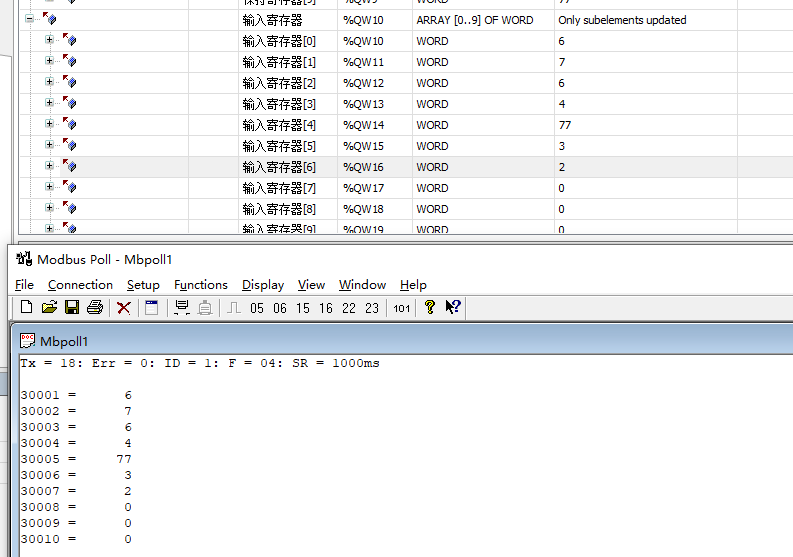Viewport: 793px width, 557px height.
Task: Select the %QW14 address cell
Action: (375, 125)
